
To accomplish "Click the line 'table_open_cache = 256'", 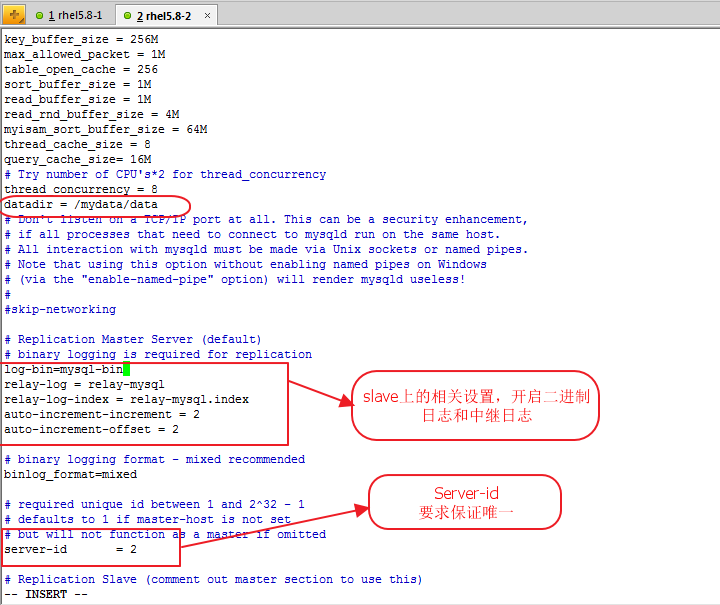I will (x=81, y=70).
